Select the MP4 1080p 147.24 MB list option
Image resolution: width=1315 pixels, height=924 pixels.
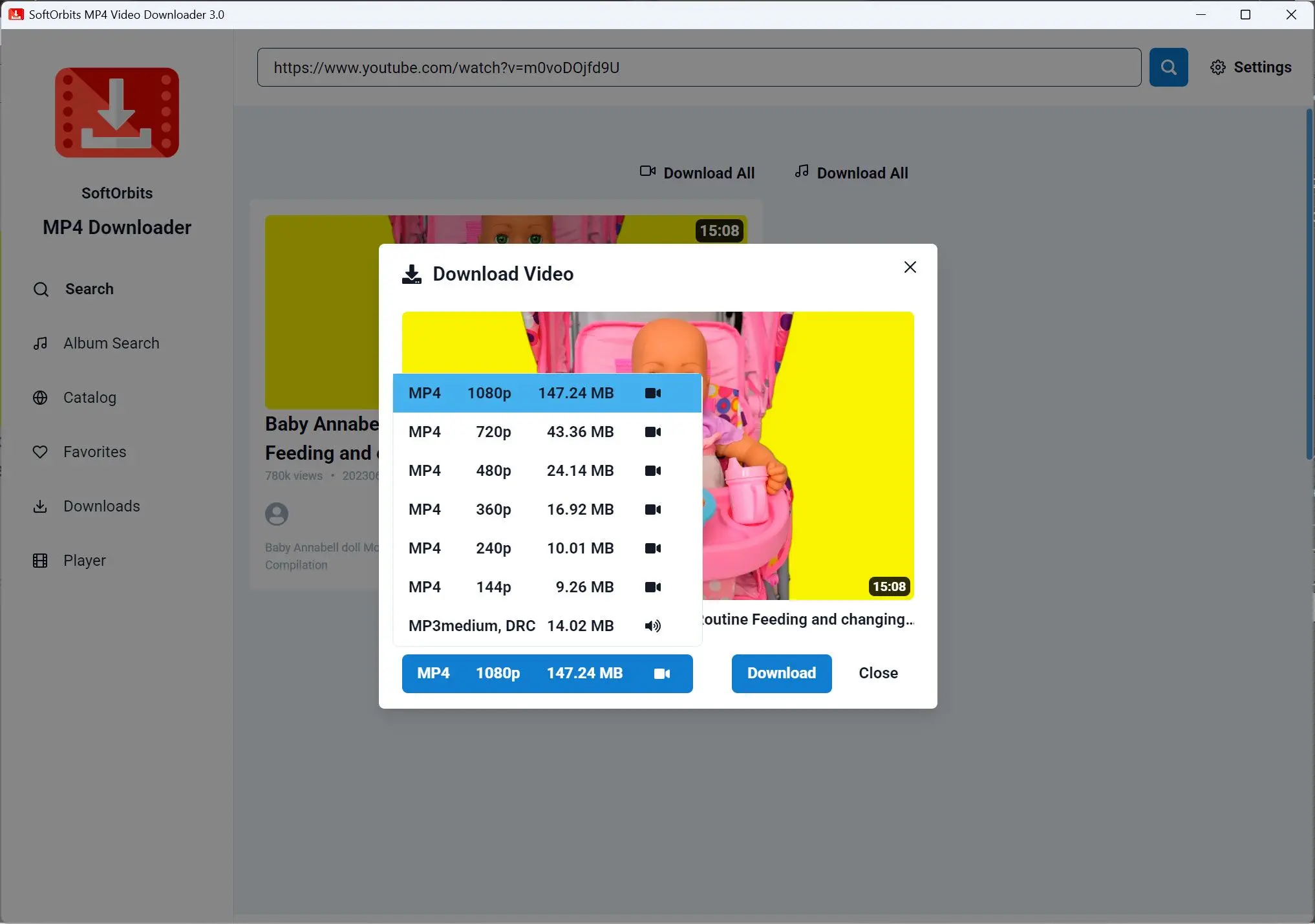pos(547,393)
